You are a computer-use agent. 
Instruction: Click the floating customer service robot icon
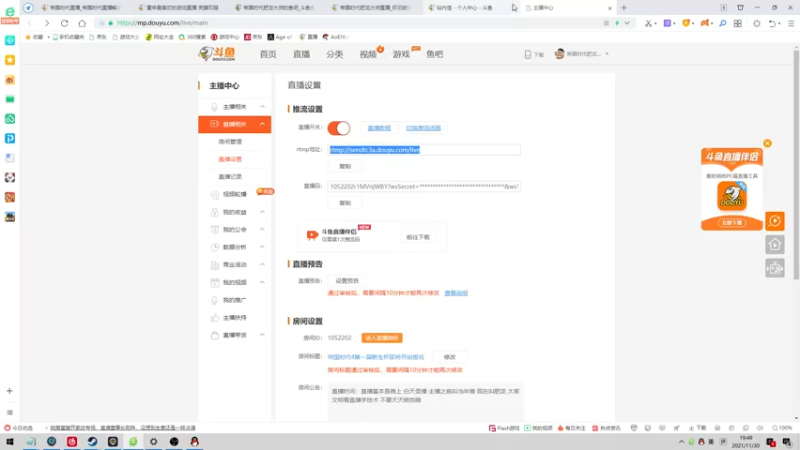click(775, 268)
